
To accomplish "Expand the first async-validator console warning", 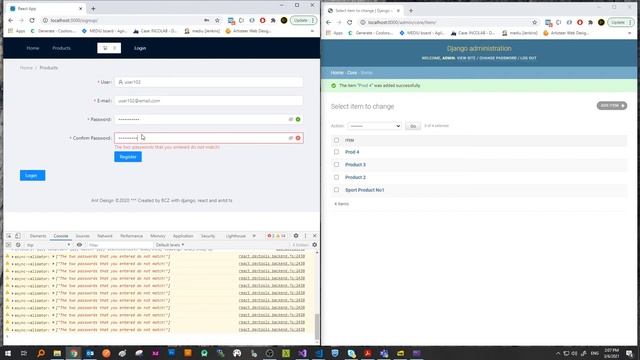I will click(x=13, y=257).
